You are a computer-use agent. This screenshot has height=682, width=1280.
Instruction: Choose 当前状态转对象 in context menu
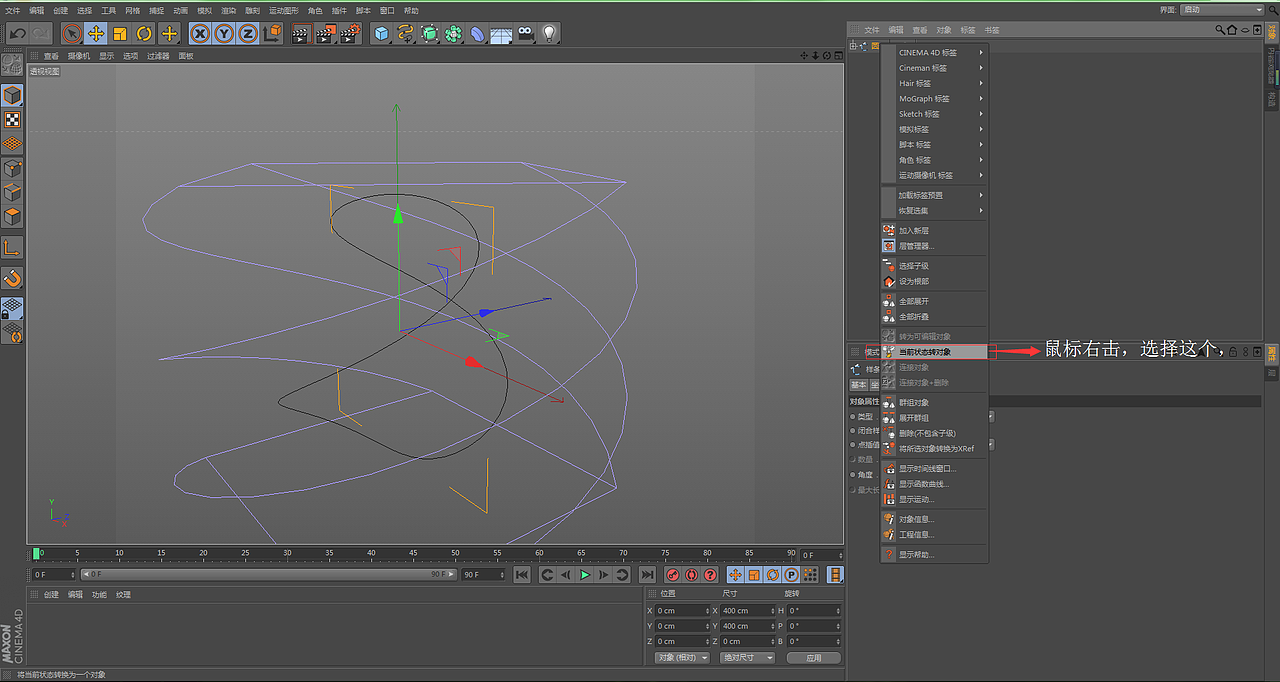click(935, 352)
